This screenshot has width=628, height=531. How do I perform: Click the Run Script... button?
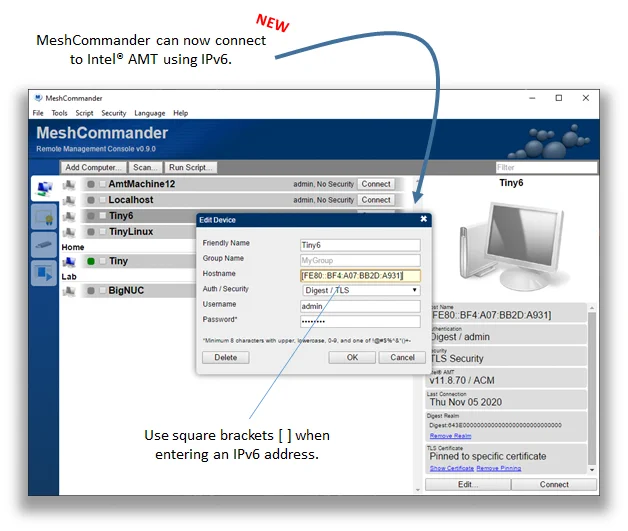191,167
